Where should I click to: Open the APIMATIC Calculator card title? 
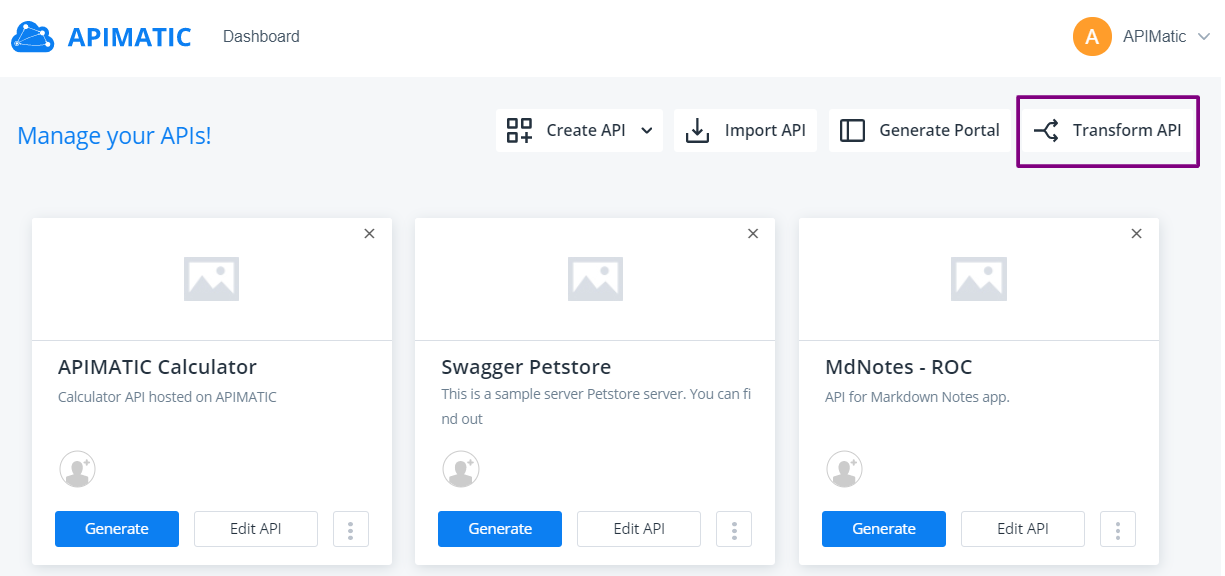[x=157, y=367]
